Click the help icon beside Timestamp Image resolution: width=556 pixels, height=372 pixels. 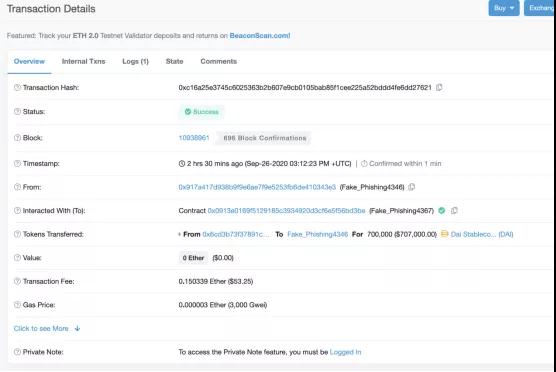pyautogui.click(x=17, y=163)
